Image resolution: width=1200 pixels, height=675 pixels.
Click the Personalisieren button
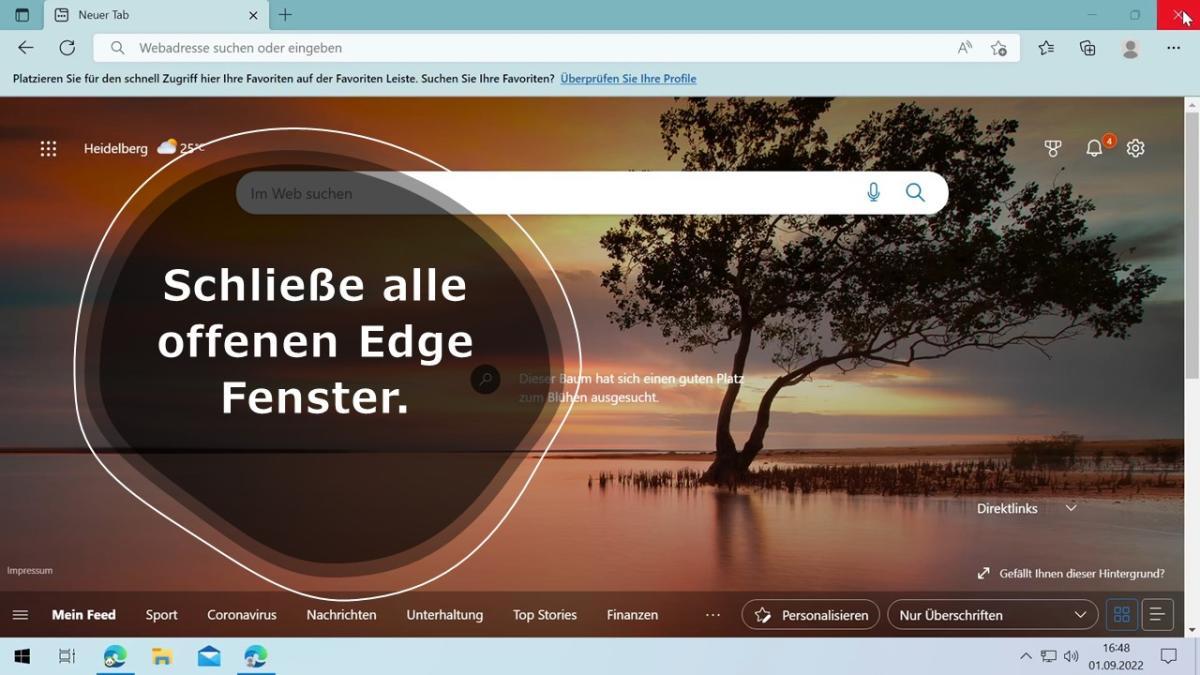tap(811, 615)
